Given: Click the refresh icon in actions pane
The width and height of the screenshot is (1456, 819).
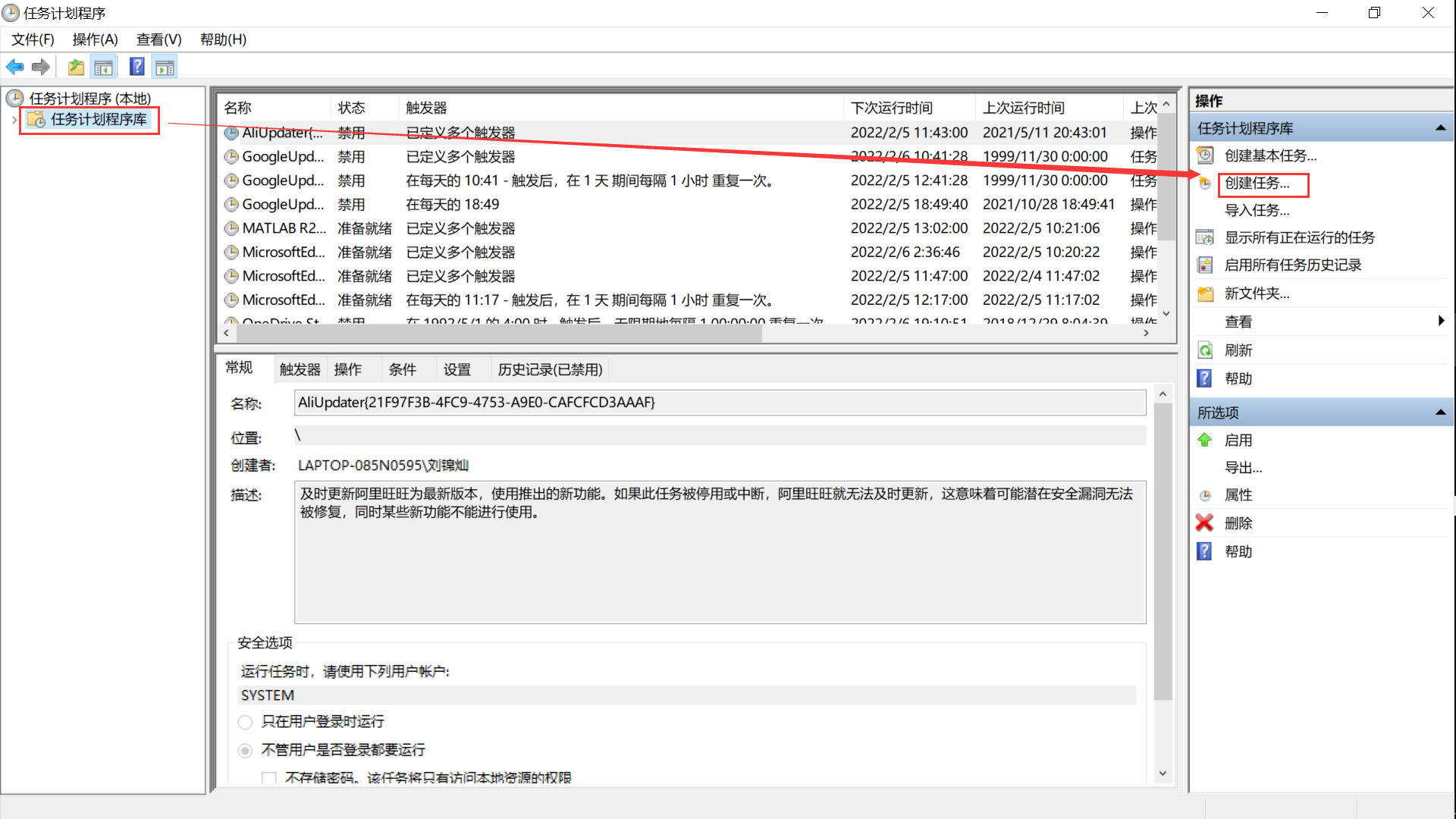Looking at the screenshot, I should click(1204, 350).
